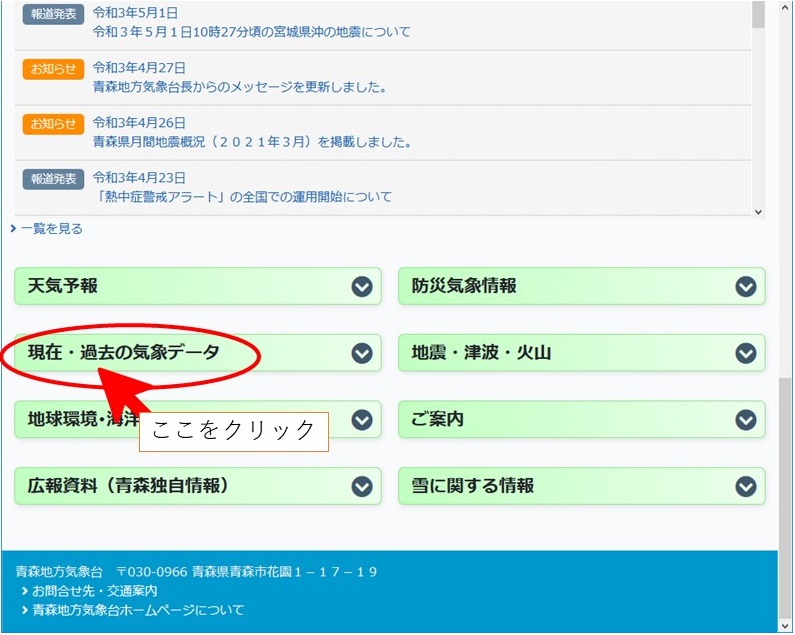The image size is (795, 635).
Task: Click the 防災気象情報 down-arrow icon
Action: pos(745,287)
